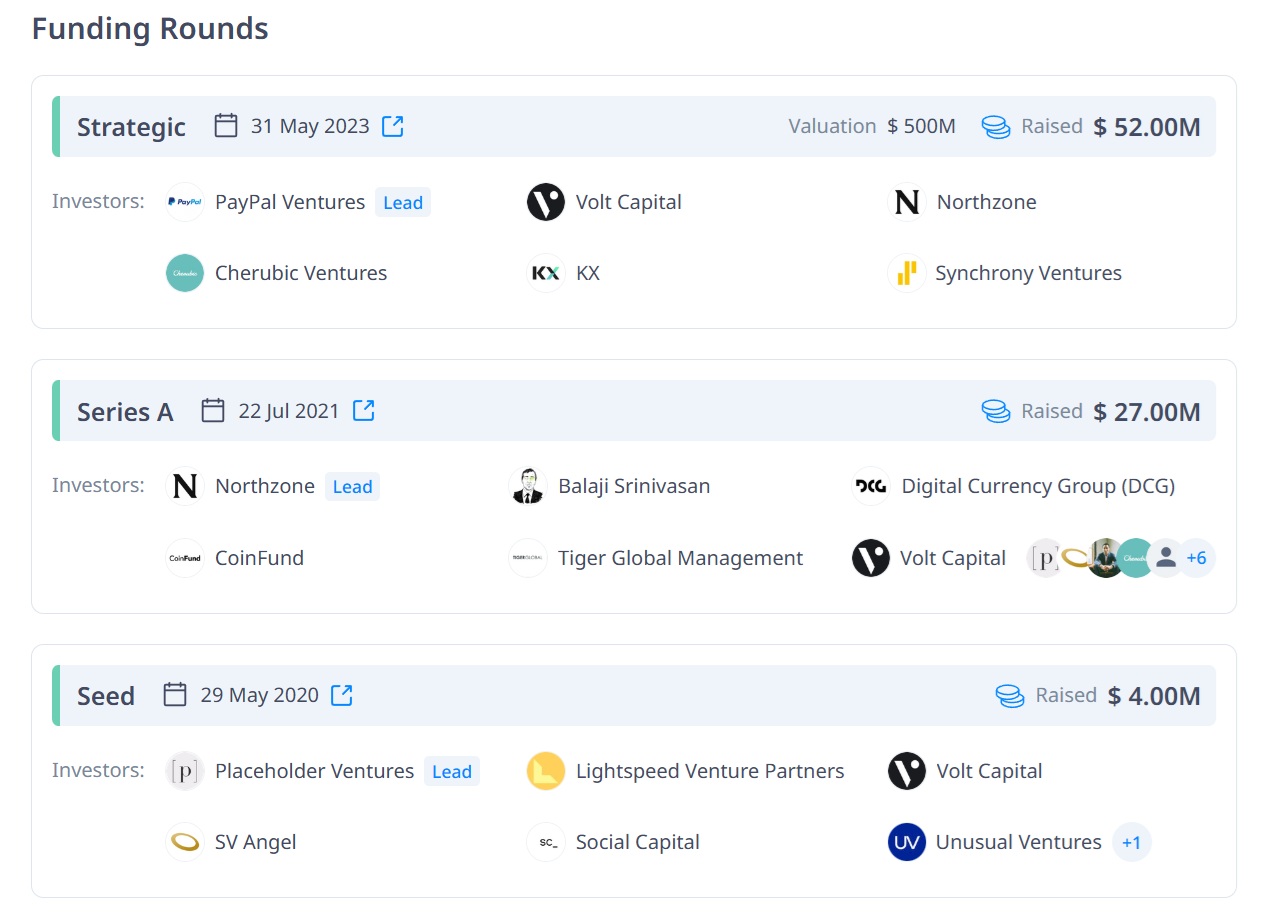This screenshot has height=919, width=1267.
Task: Expand the +6 more Series A investors
Action: click(x=1196, y=558)
